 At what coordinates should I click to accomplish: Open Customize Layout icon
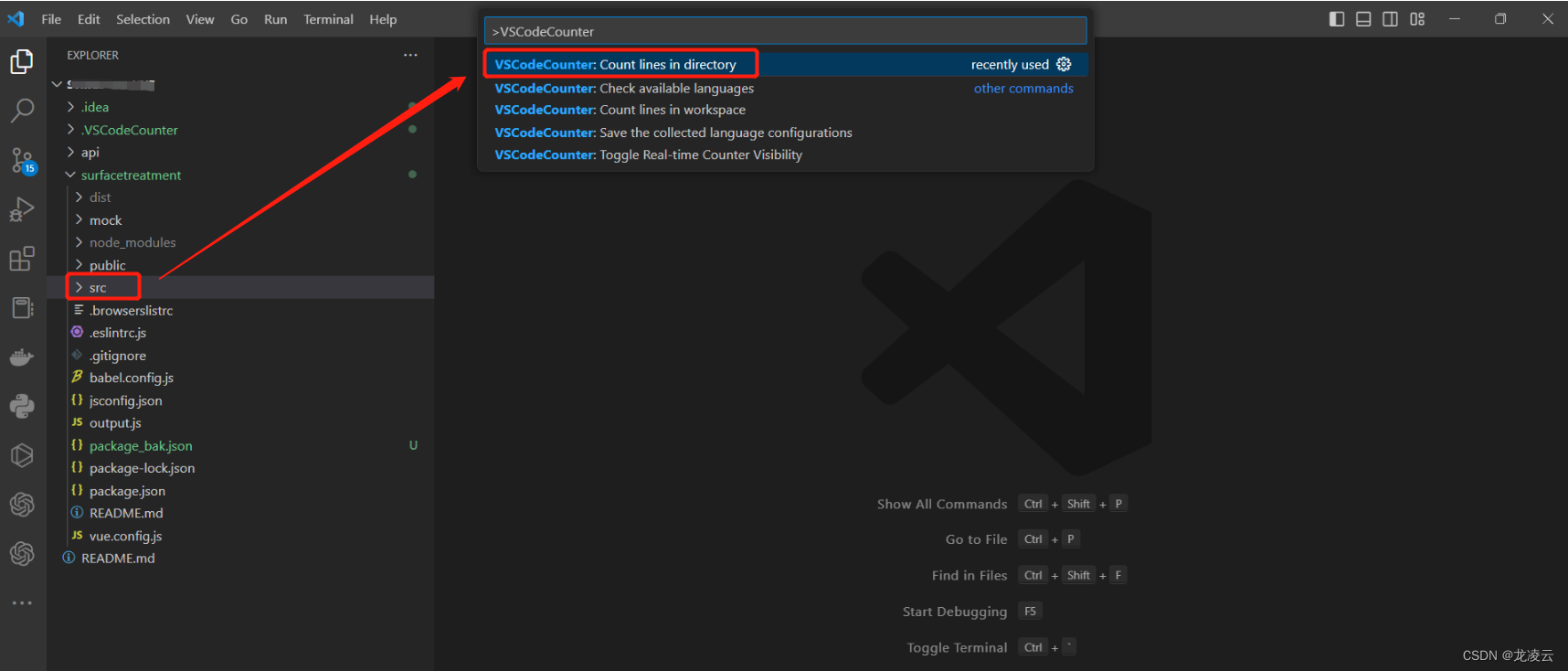(x=1417, y=19)
